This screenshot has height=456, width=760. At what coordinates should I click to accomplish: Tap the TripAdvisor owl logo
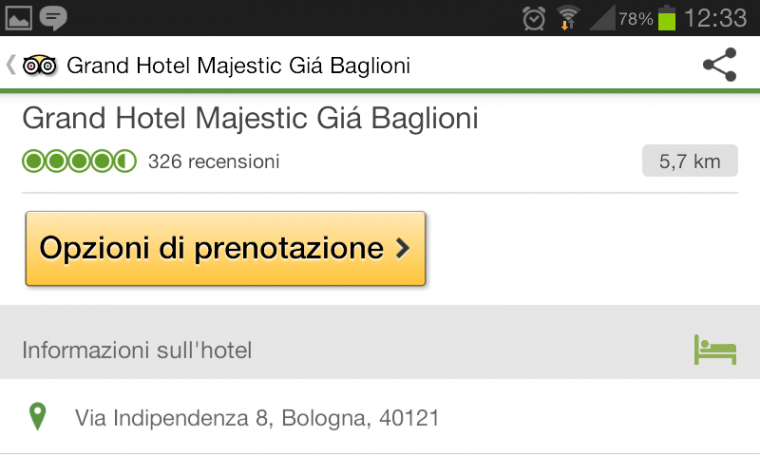click(x=40, y=65)
